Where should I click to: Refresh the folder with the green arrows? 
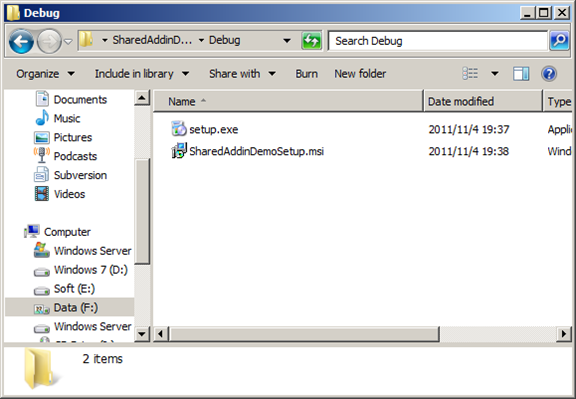point(312,40)
